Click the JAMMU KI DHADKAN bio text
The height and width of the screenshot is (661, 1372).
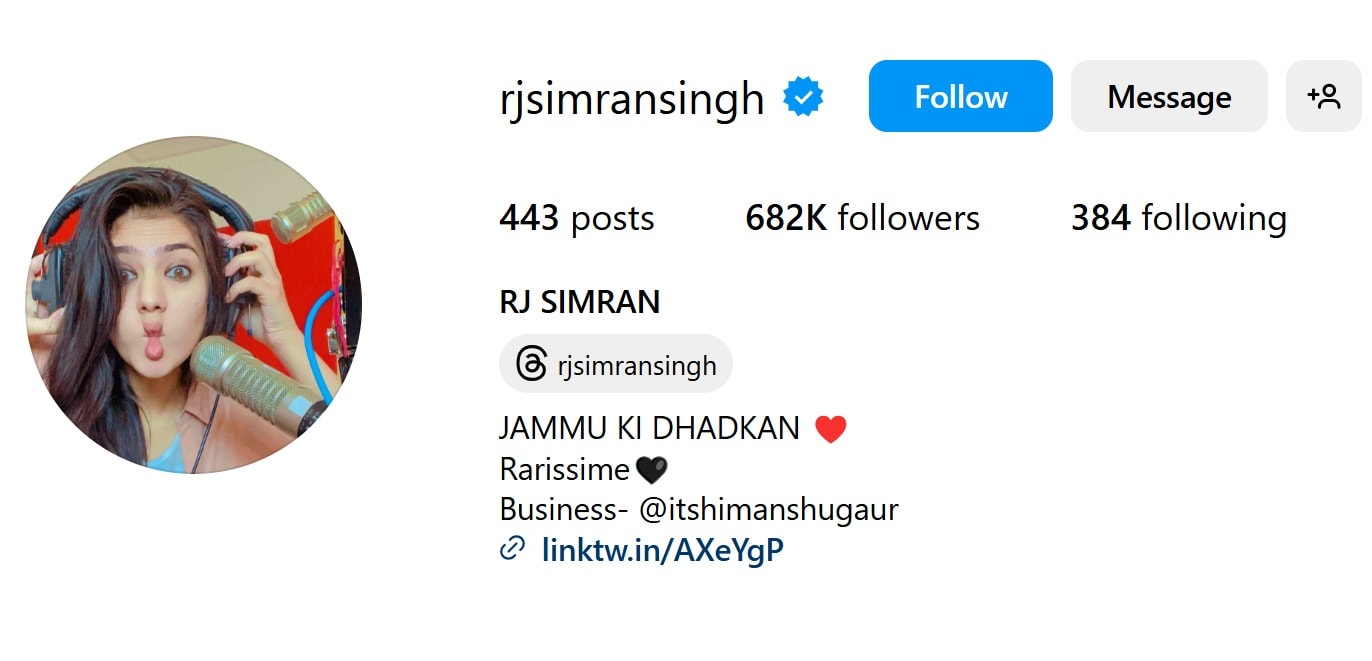[x=650, y=429]
